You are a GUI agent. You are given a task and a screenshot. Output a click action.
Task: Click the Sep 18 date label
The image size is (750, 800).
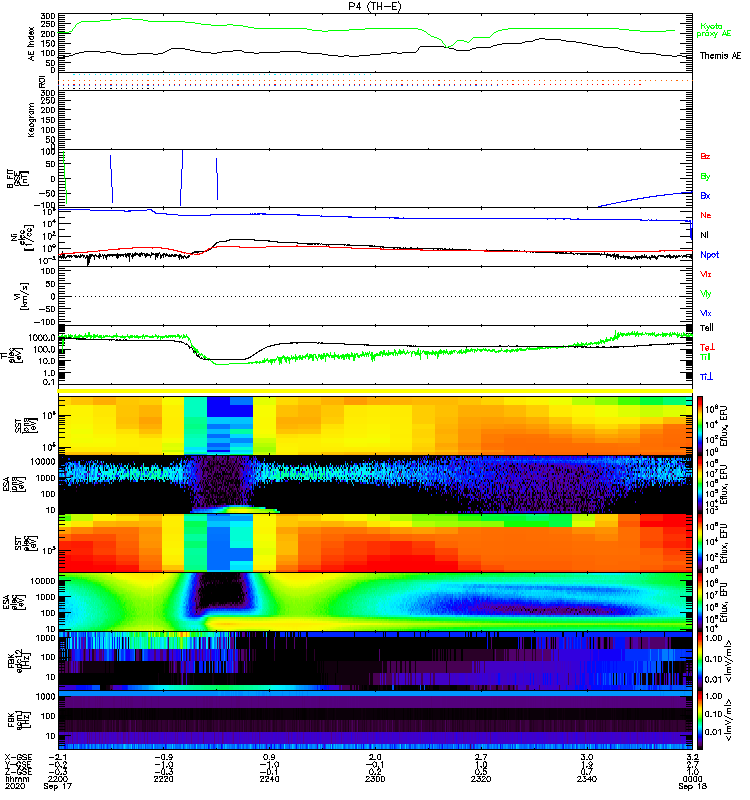[x=692, y=786]
